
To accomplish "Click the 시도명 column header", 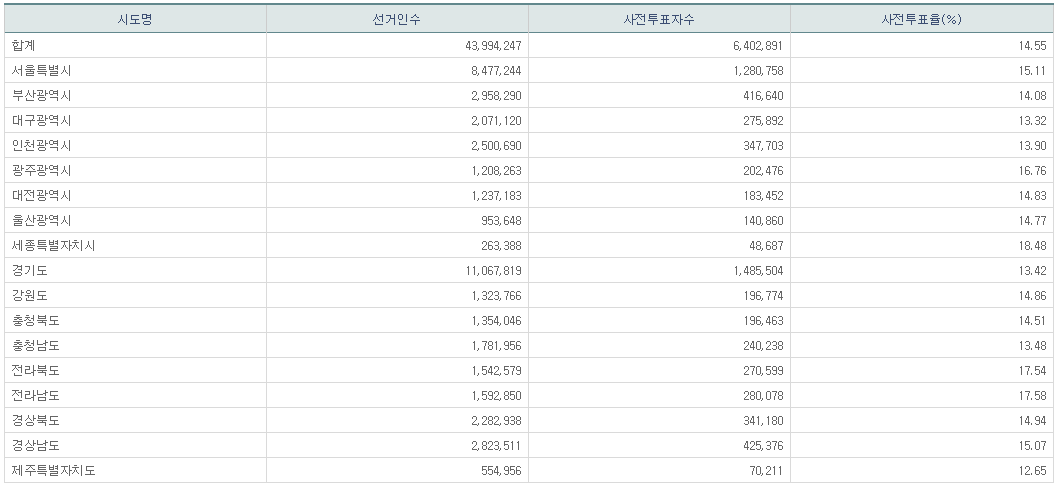I will pos(135,19).
